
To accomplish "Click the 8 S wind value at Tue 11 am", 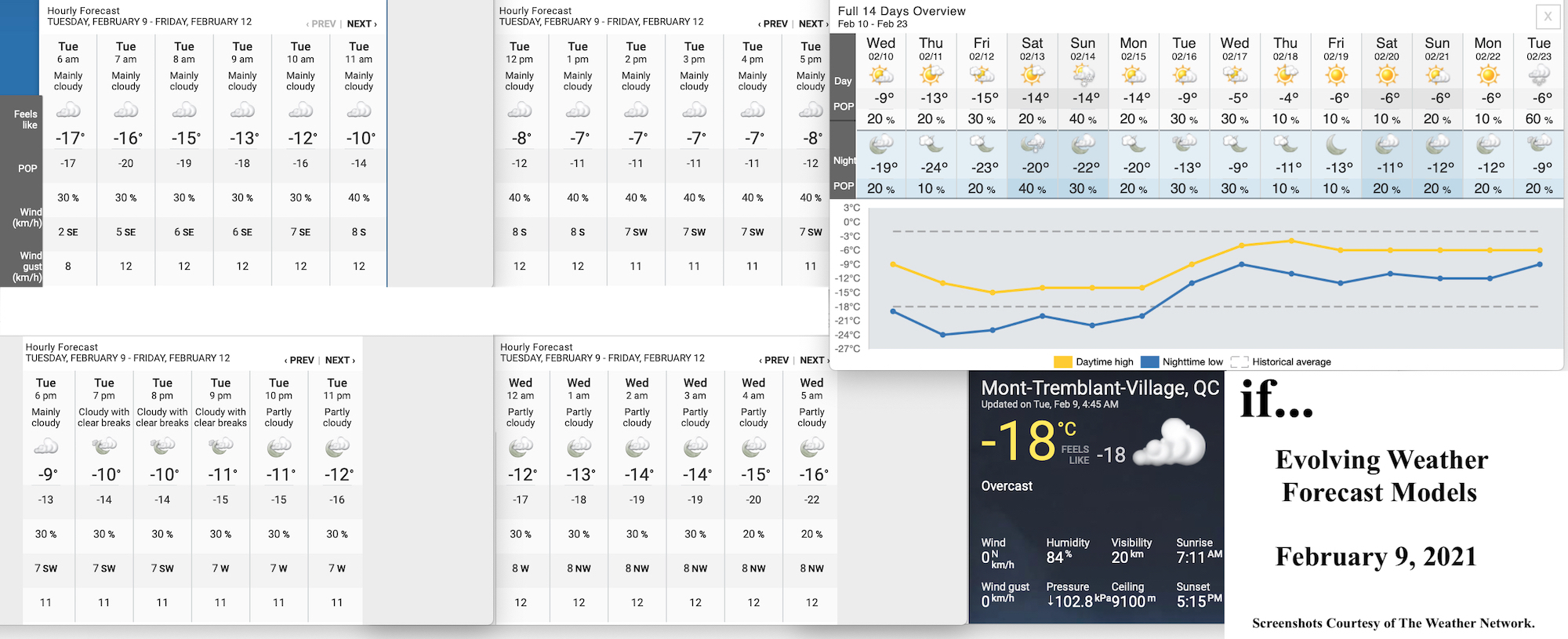I will pyautogui.click(x=359, y=232).
